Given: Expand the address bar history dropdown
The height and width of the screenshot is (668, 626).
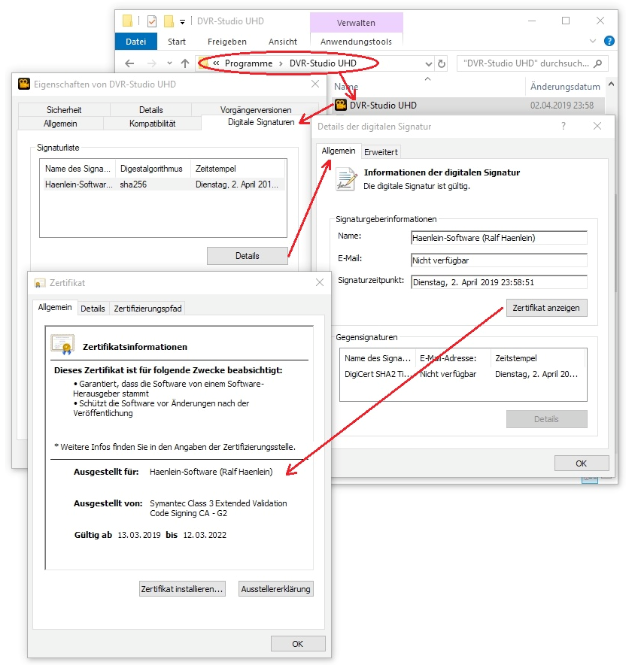Looking at the screenshot, I should [x=428, y=63].
